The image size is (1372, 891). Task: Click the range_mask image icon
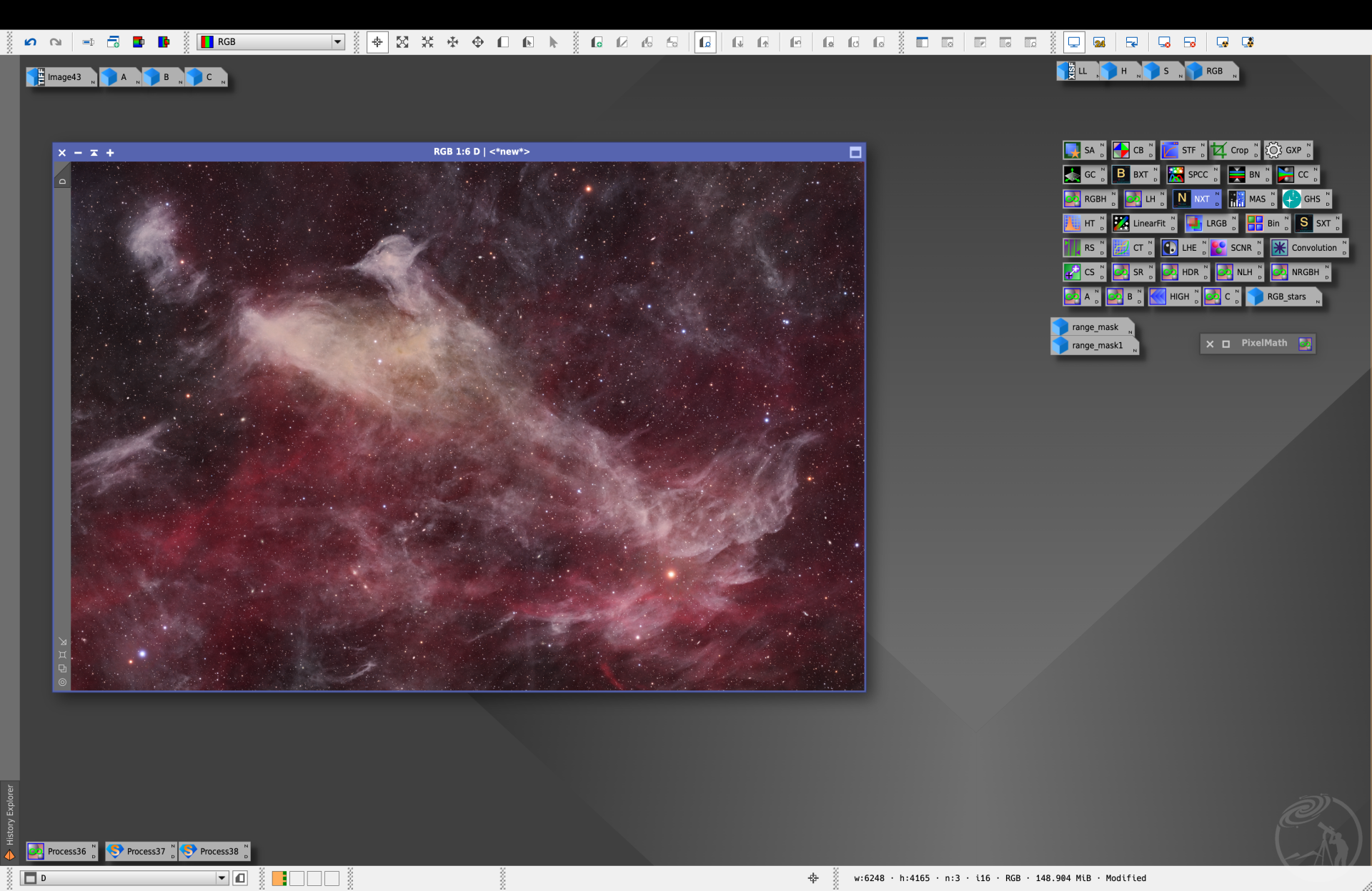point(1093,327)
